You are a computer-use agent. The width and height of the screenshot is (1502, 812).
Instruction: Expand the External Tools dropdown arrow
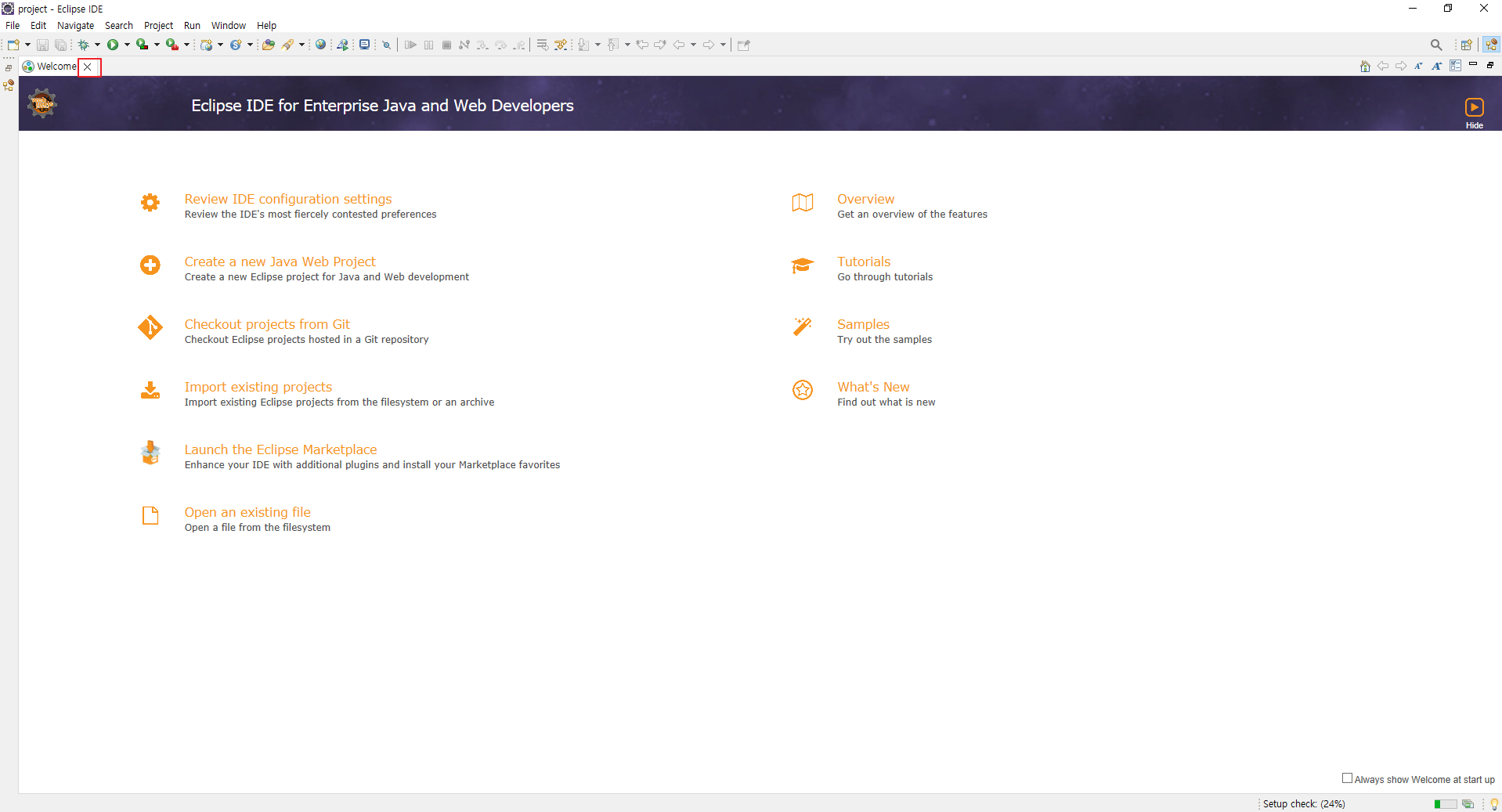pyautogui.click(x=186, y=45)
